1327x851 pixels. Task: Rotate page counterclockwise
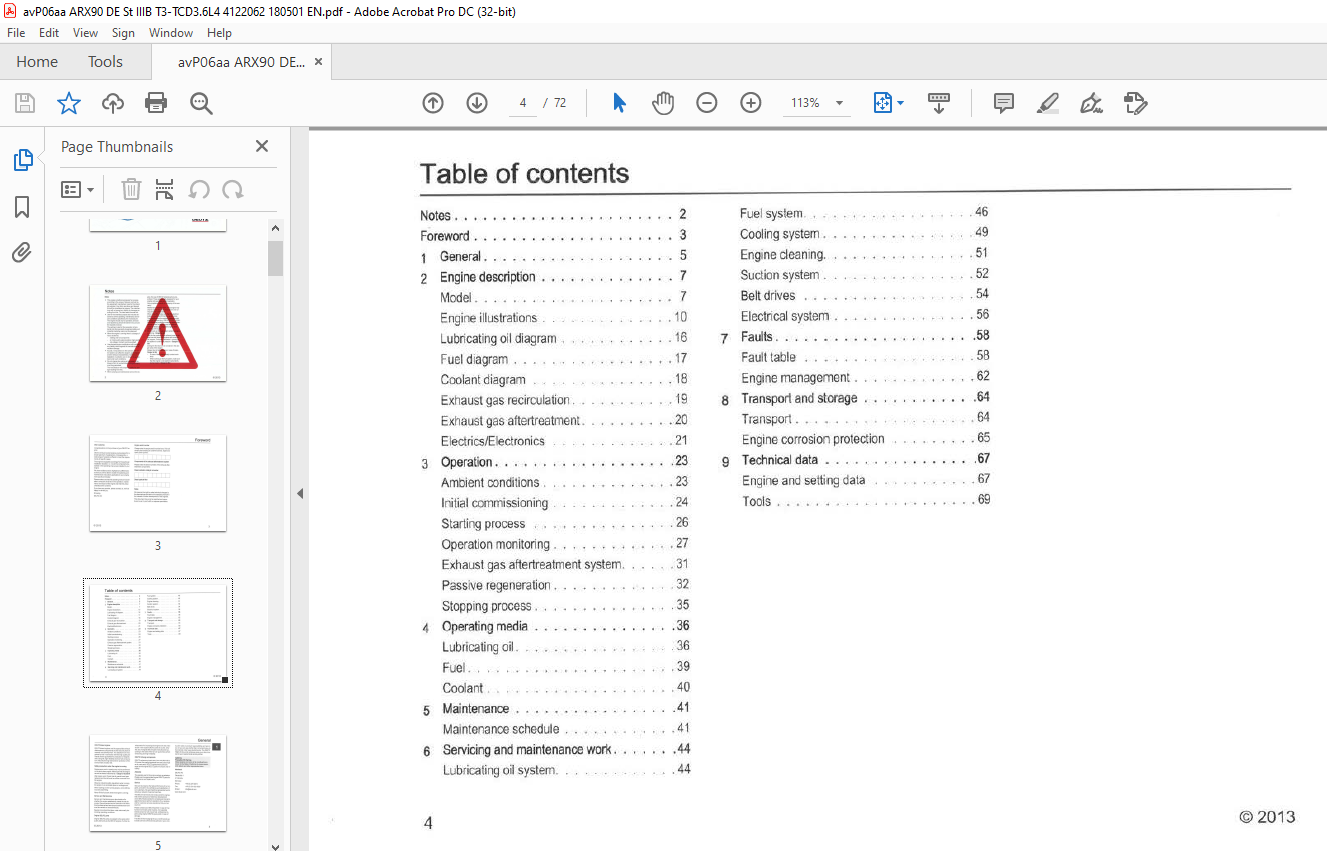(x=199, y=189)
